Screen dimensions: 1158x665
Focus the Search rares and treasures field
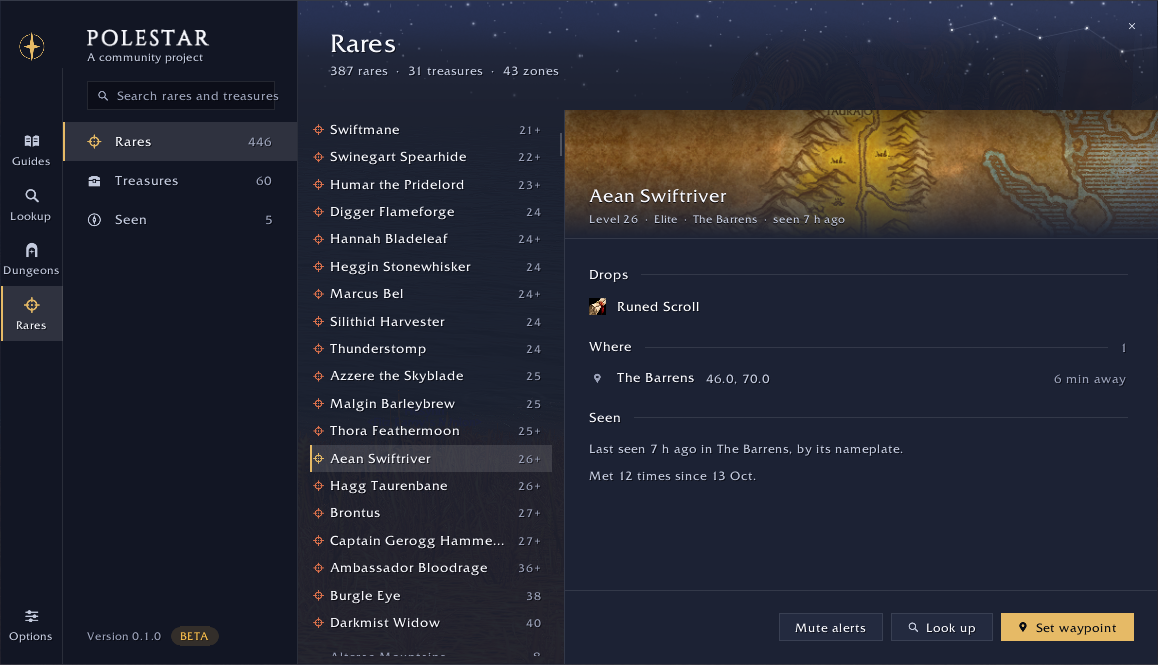tap(181, 96)
